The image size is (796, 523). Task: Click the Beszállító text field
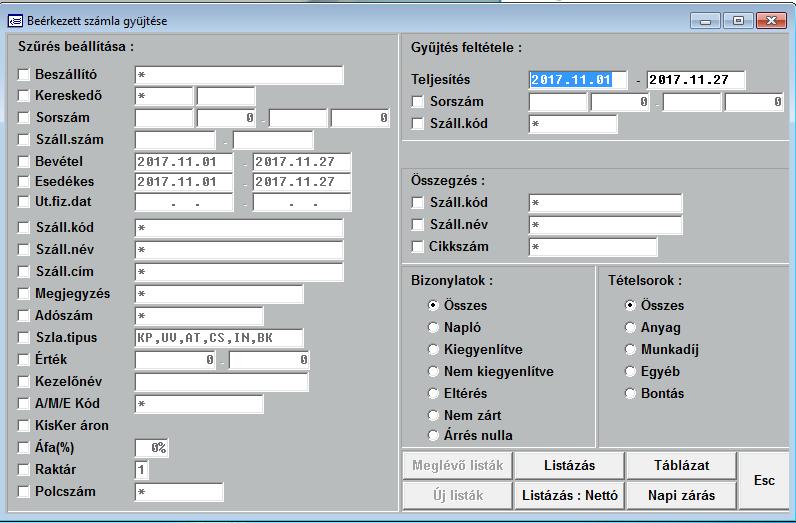[x=239, y=75]
